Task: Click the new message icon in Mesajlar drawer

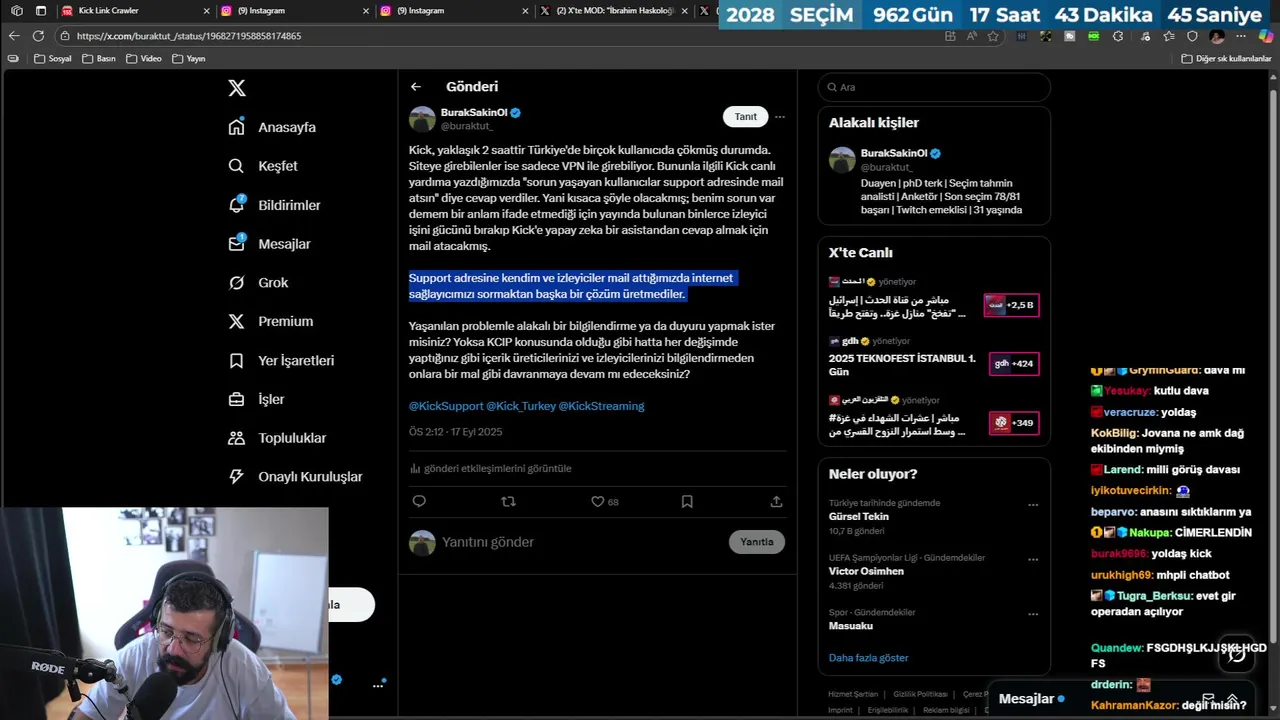Action: pyautogui.click(x=1208, y=699)
